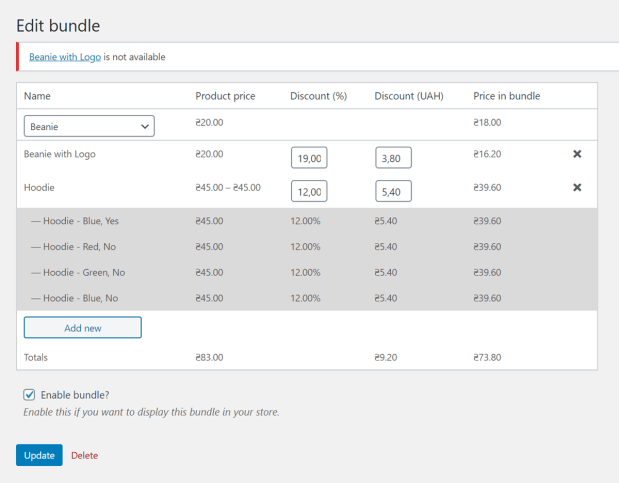Remove Hoodie row from bundle
Viewport: 619px width, 483px height.
[x=577, y=187]
